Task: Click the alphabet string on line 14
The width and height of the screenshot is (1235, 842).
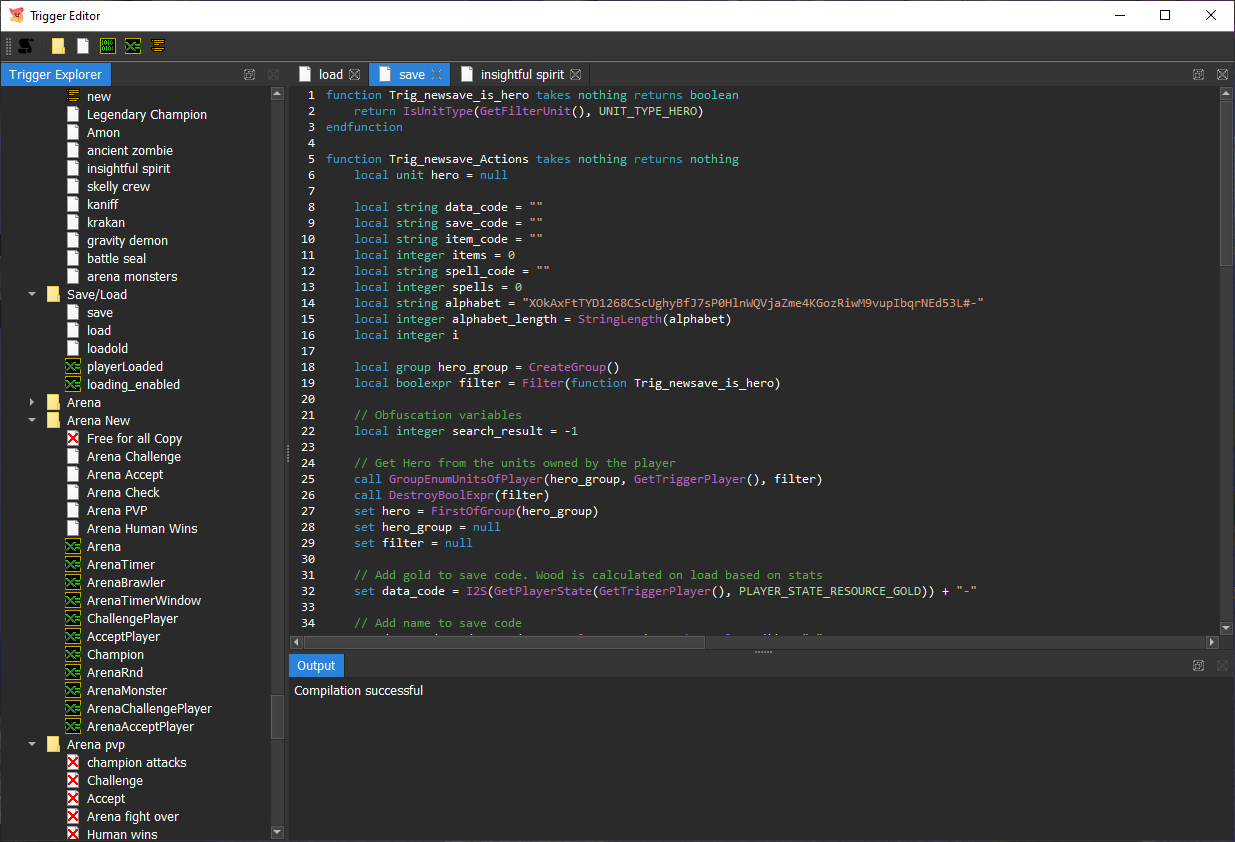Action: 754,303
